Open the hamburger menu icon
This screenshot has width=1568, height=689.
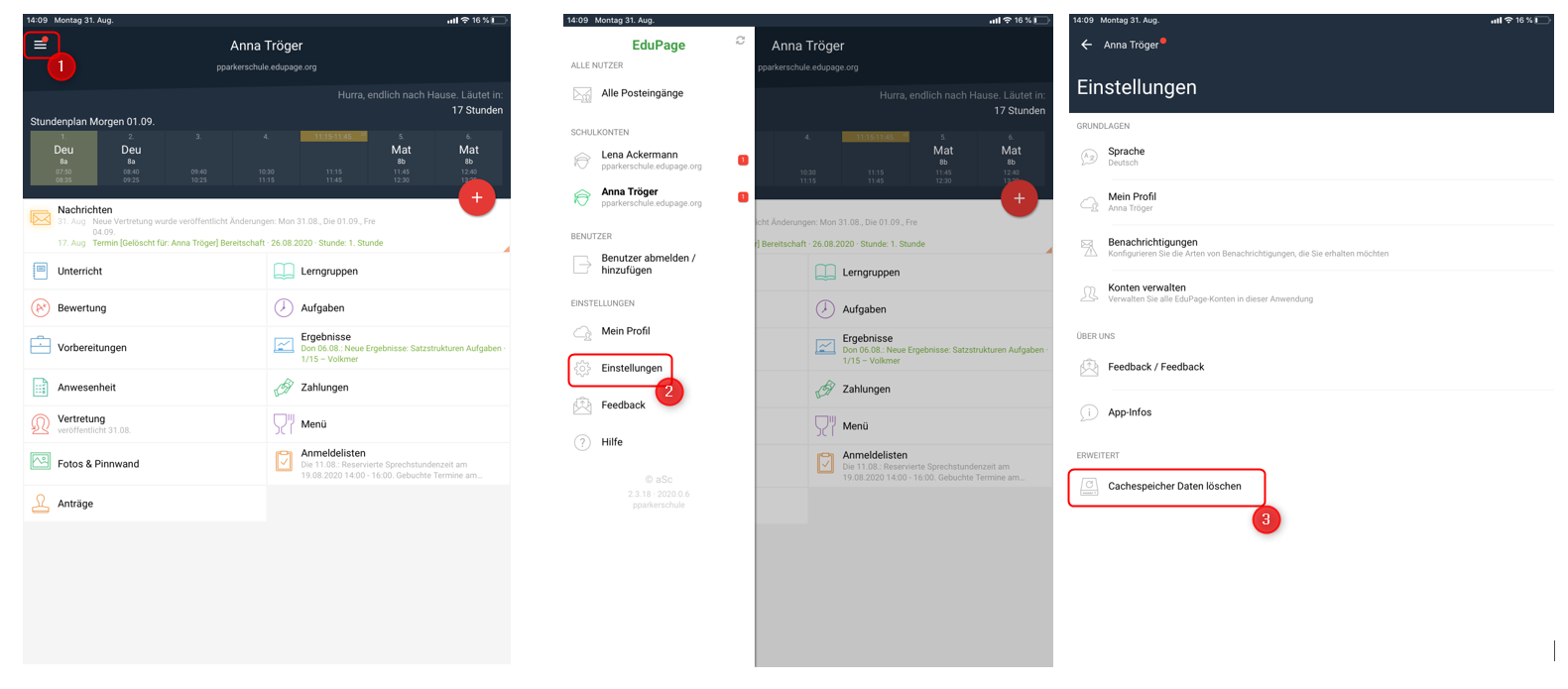pos(41,45)
